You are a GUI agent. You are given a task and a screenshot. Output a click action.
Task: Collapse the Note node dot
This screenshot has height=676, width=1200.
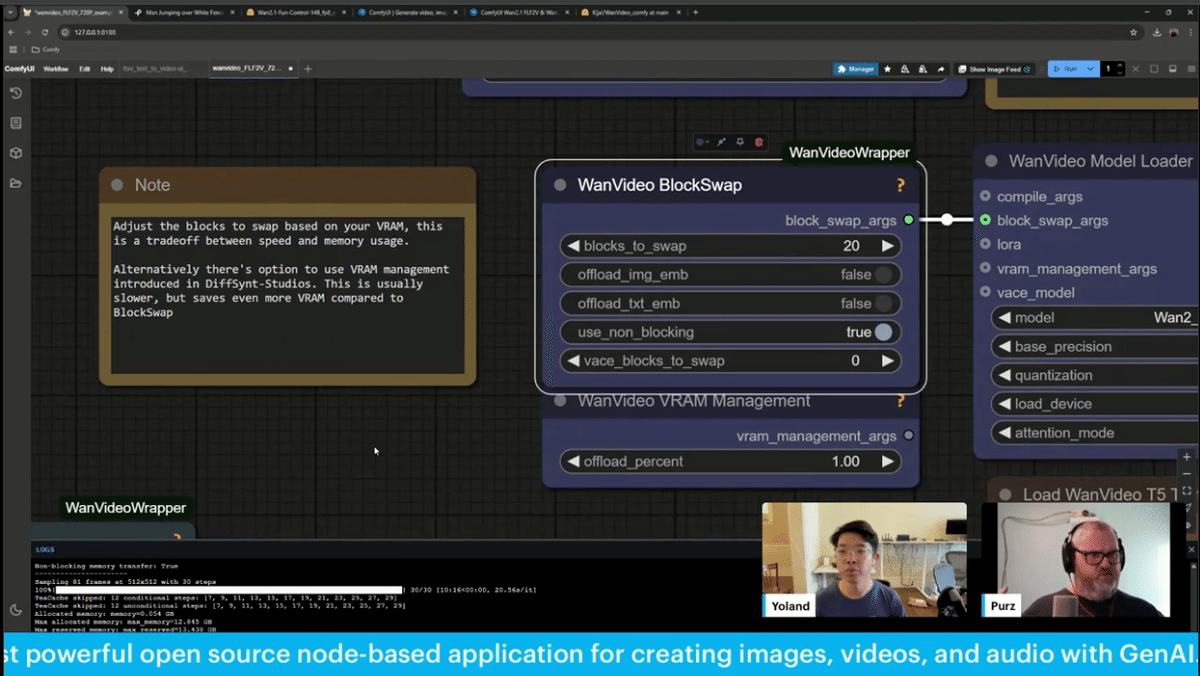point(117,185)
